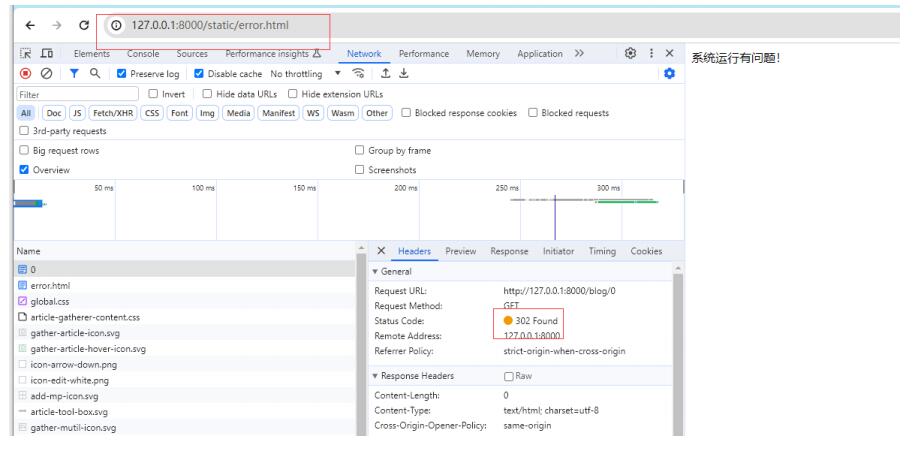
Task: Filter requests by JS type
Action: (77, 113)
